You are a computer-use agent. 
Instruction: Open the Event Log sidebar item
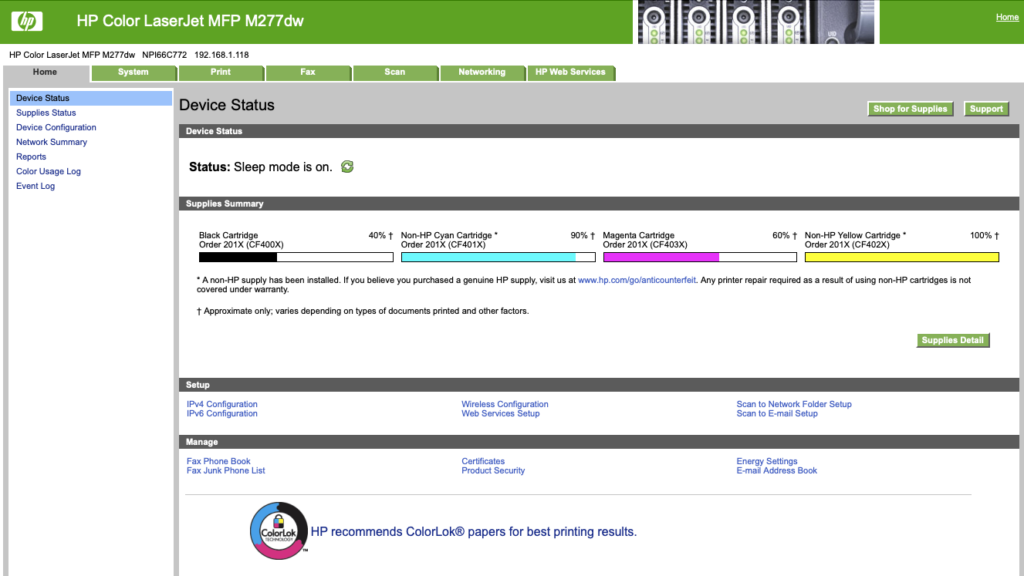35,186
